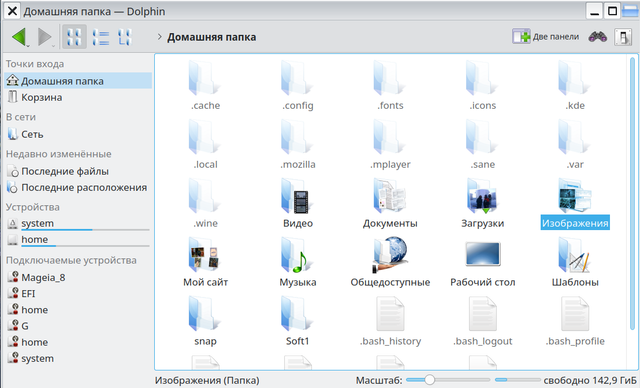The image size is (640, 388).
Task: Select the Soft1 folder icon
Action: tap(297, 314)
